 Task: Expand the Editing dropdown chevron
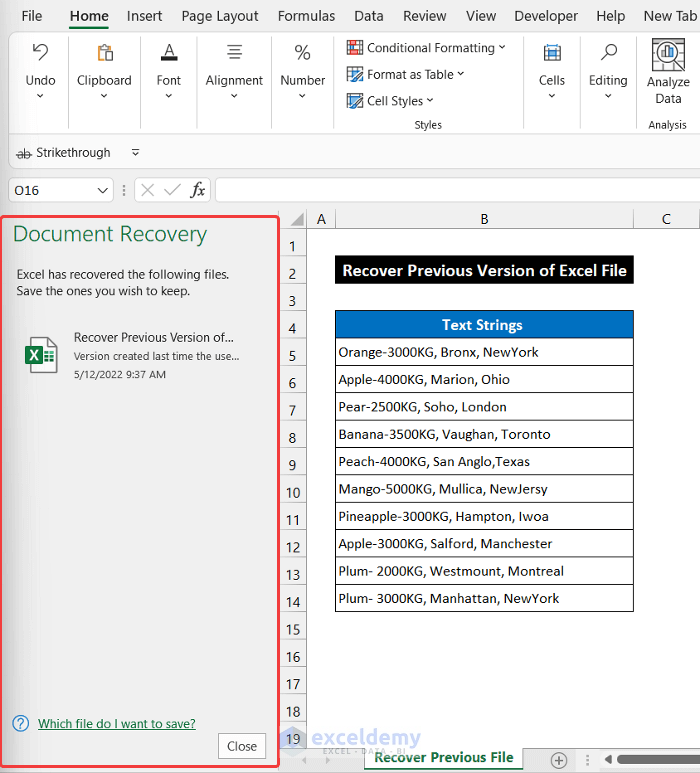click(x=608, y=96)
